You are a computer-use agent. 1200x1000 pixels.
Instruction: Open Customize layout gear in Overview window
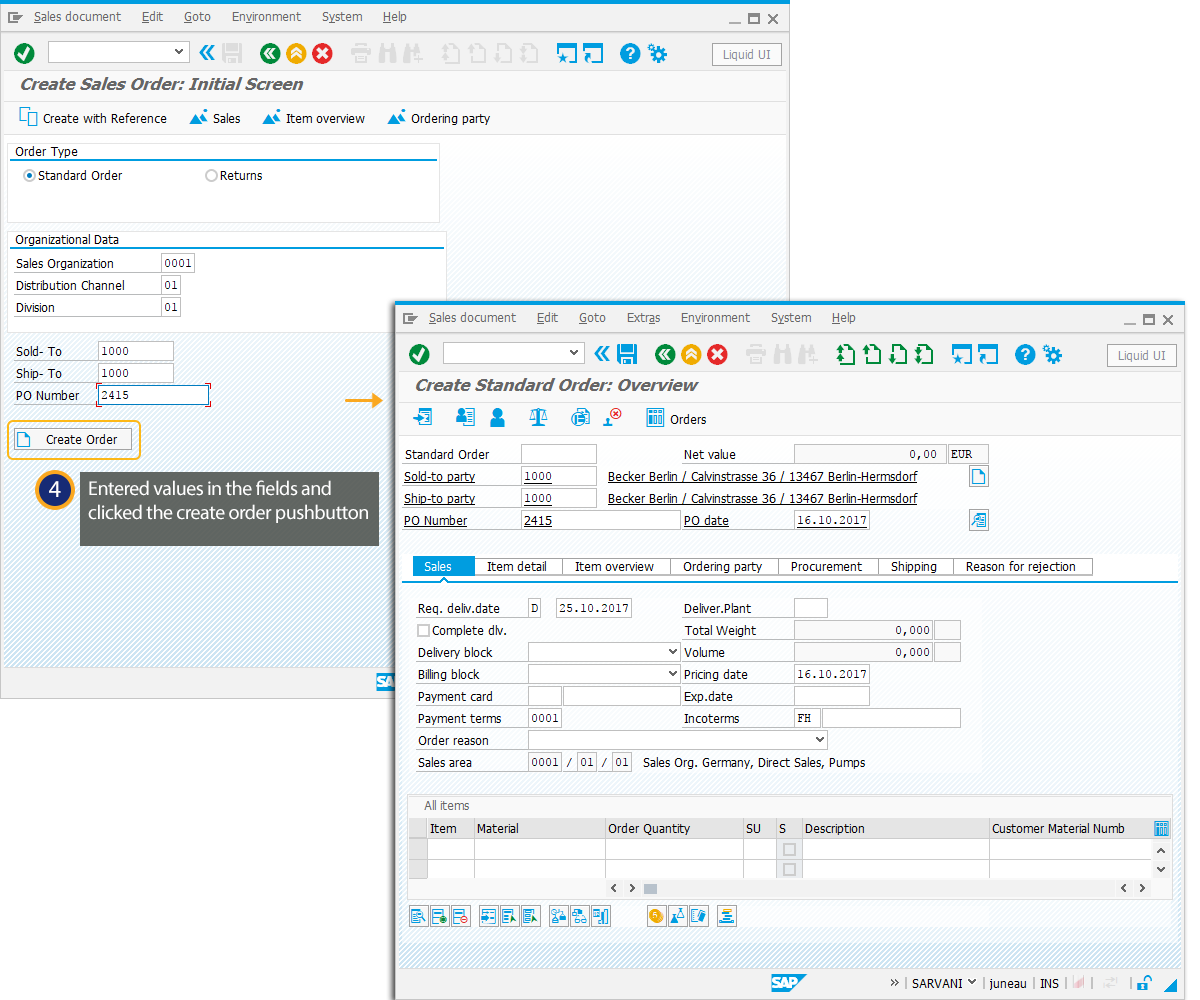coord(1052,354)
